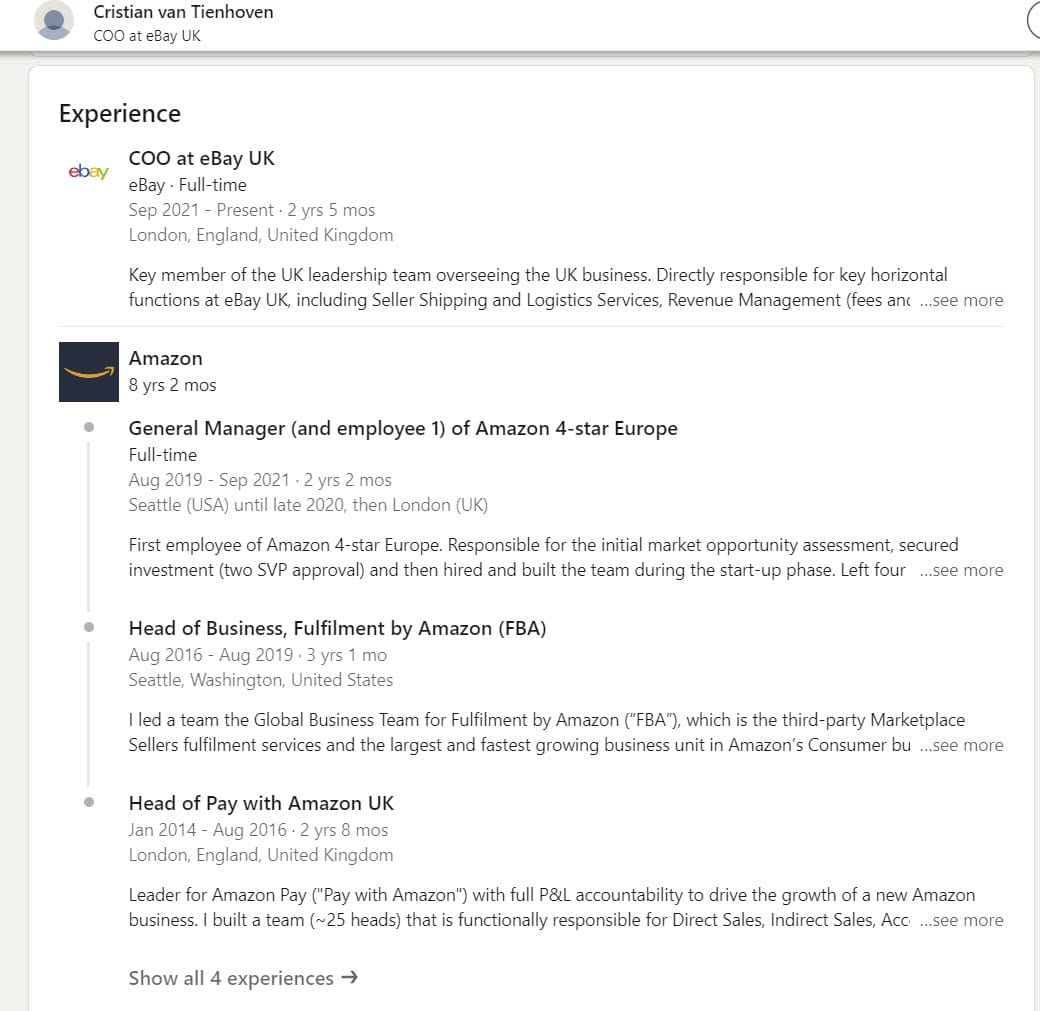Image resolution: width=1040 pixels, height=1011 pixels.
Task: Select the Head of Pay with Amazon UK title
Action: tap(261, 803)
